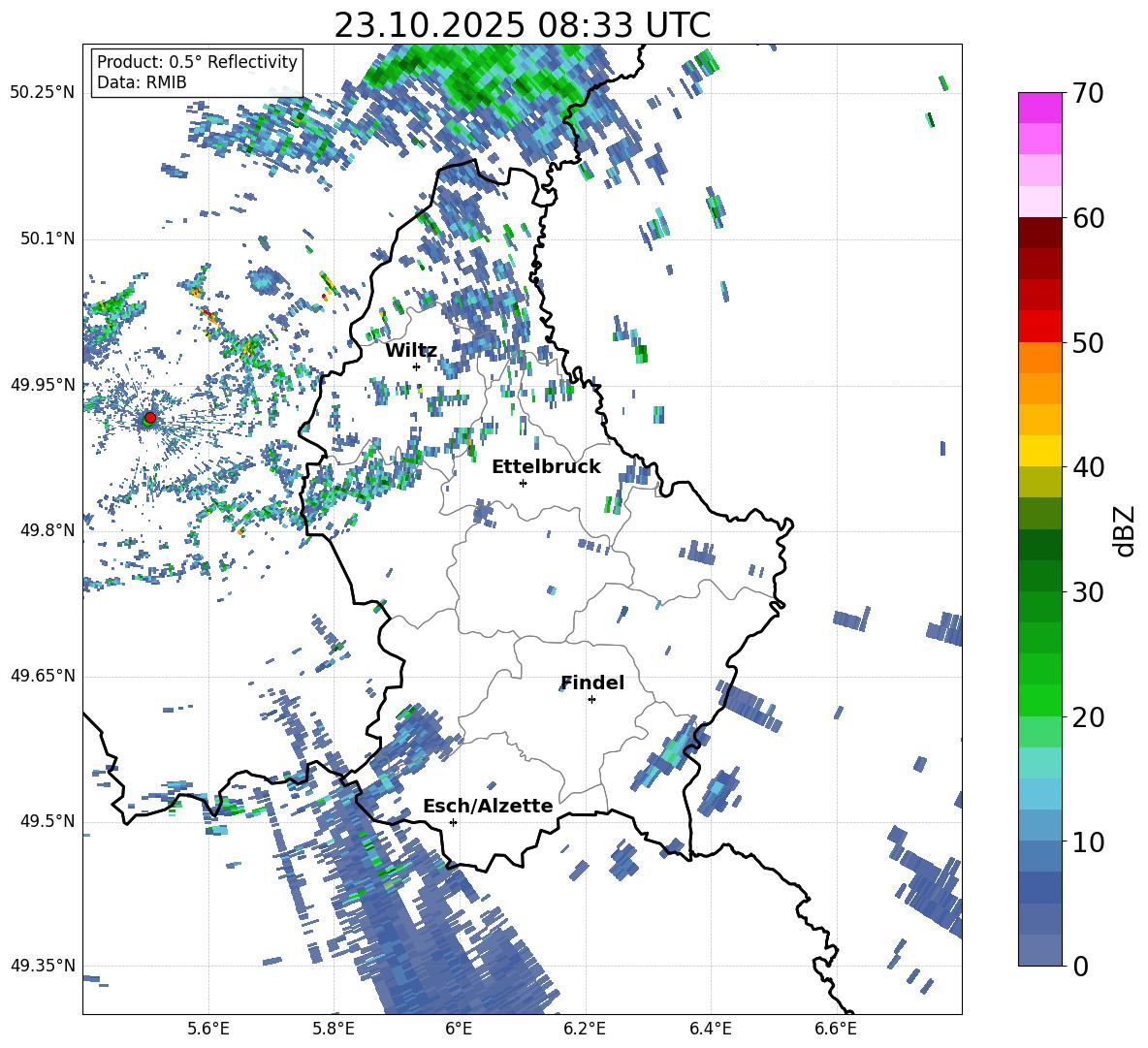Click the bright red colorbar segment above 50
This screenshot has width=1148, height=1048.
(x=1040, y=327)
